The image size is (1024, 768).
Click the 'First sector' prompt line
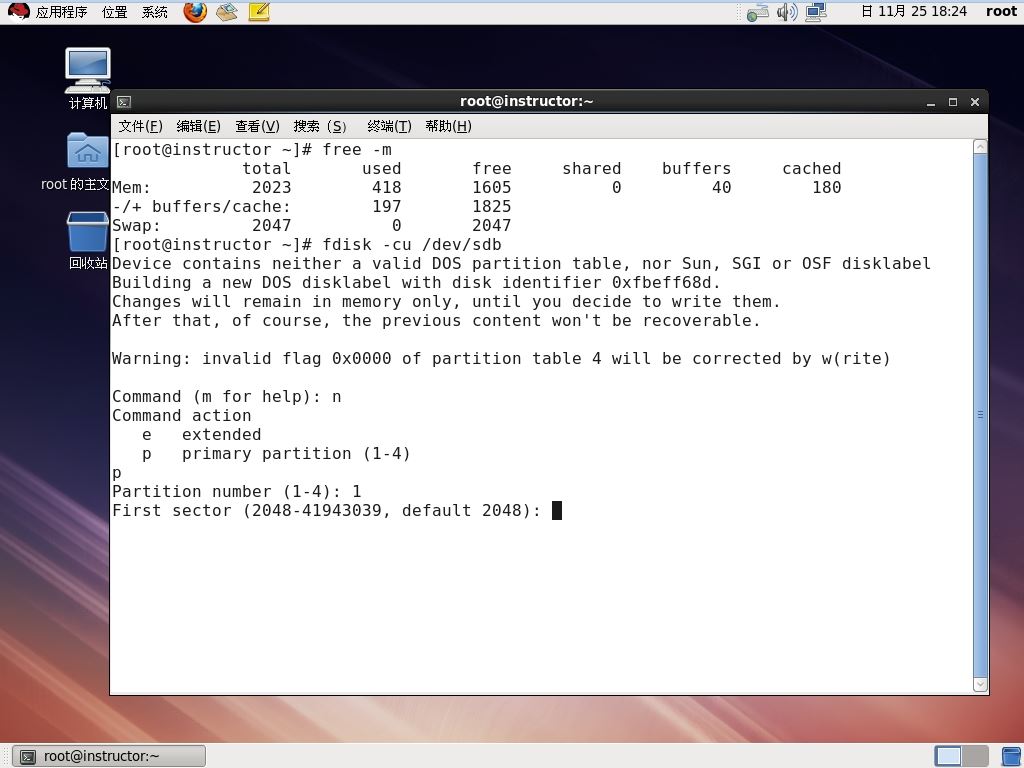(327, 511)
